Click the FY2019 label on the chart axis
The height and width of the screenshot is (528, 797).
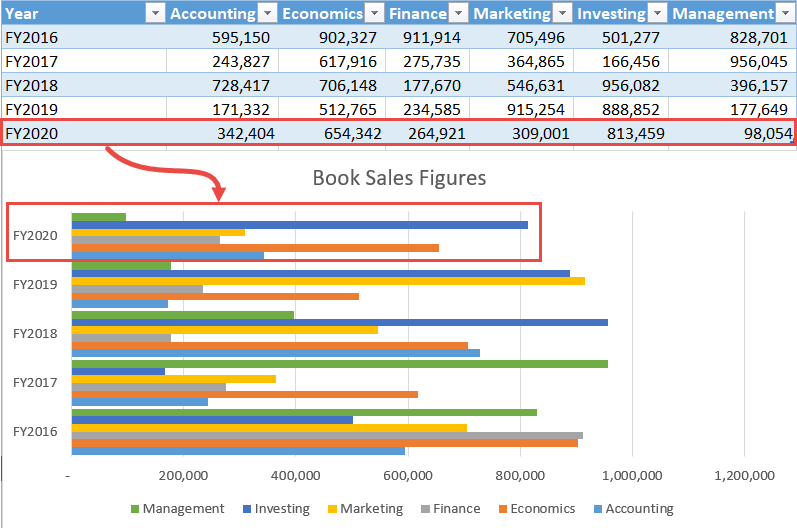point(35,284)
